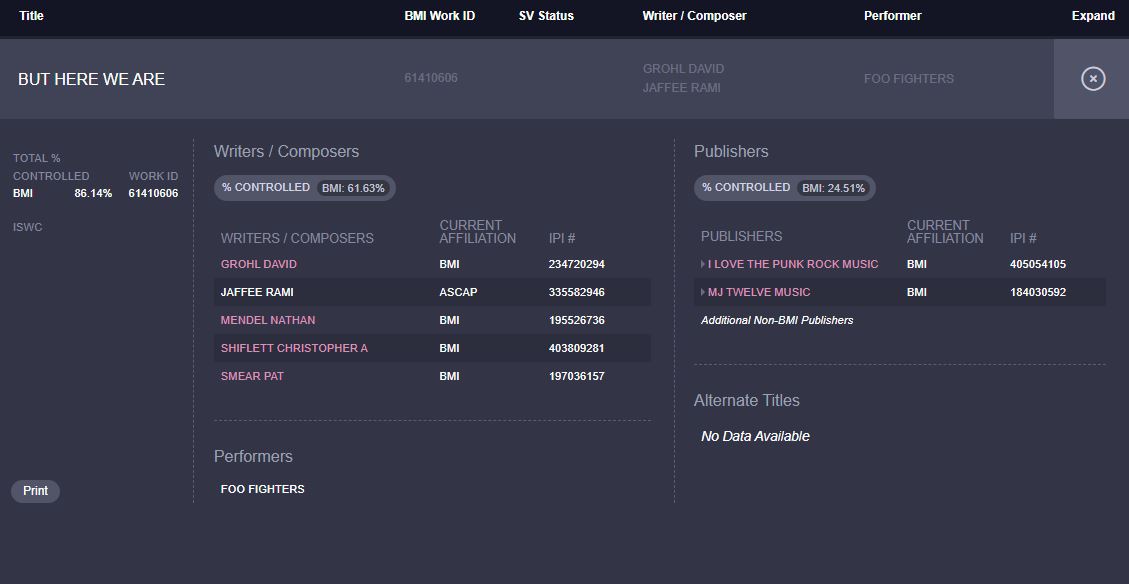1129x584 pixels.
Task: Select IPI number 403809281
Action: (x=577, y=349)
